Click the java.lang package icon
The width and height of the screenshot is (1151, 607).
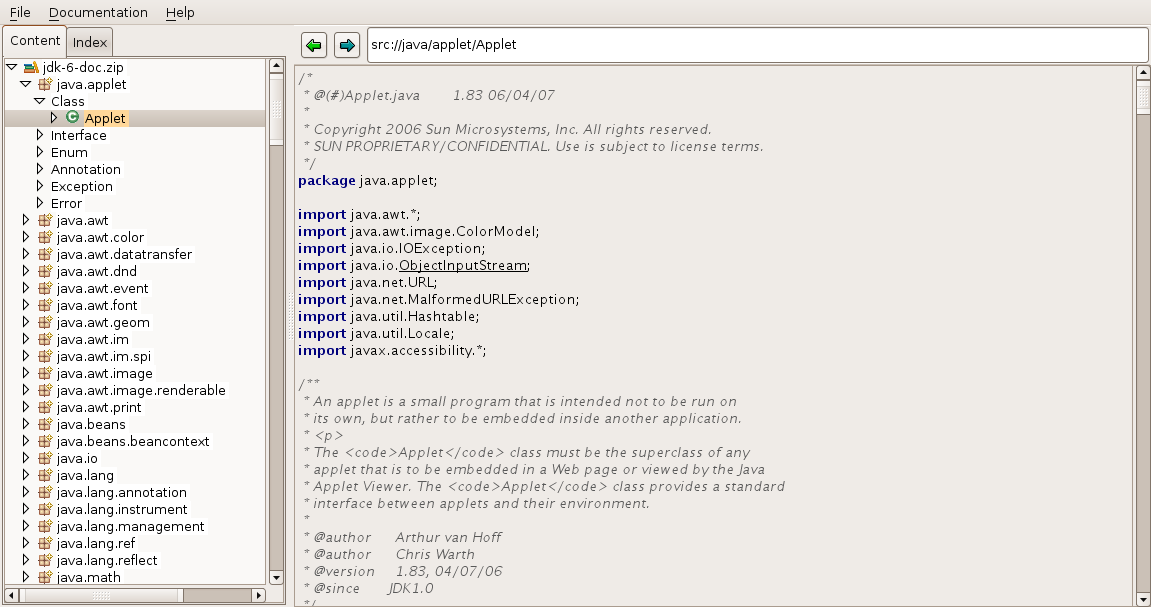[x=45, y=475]
